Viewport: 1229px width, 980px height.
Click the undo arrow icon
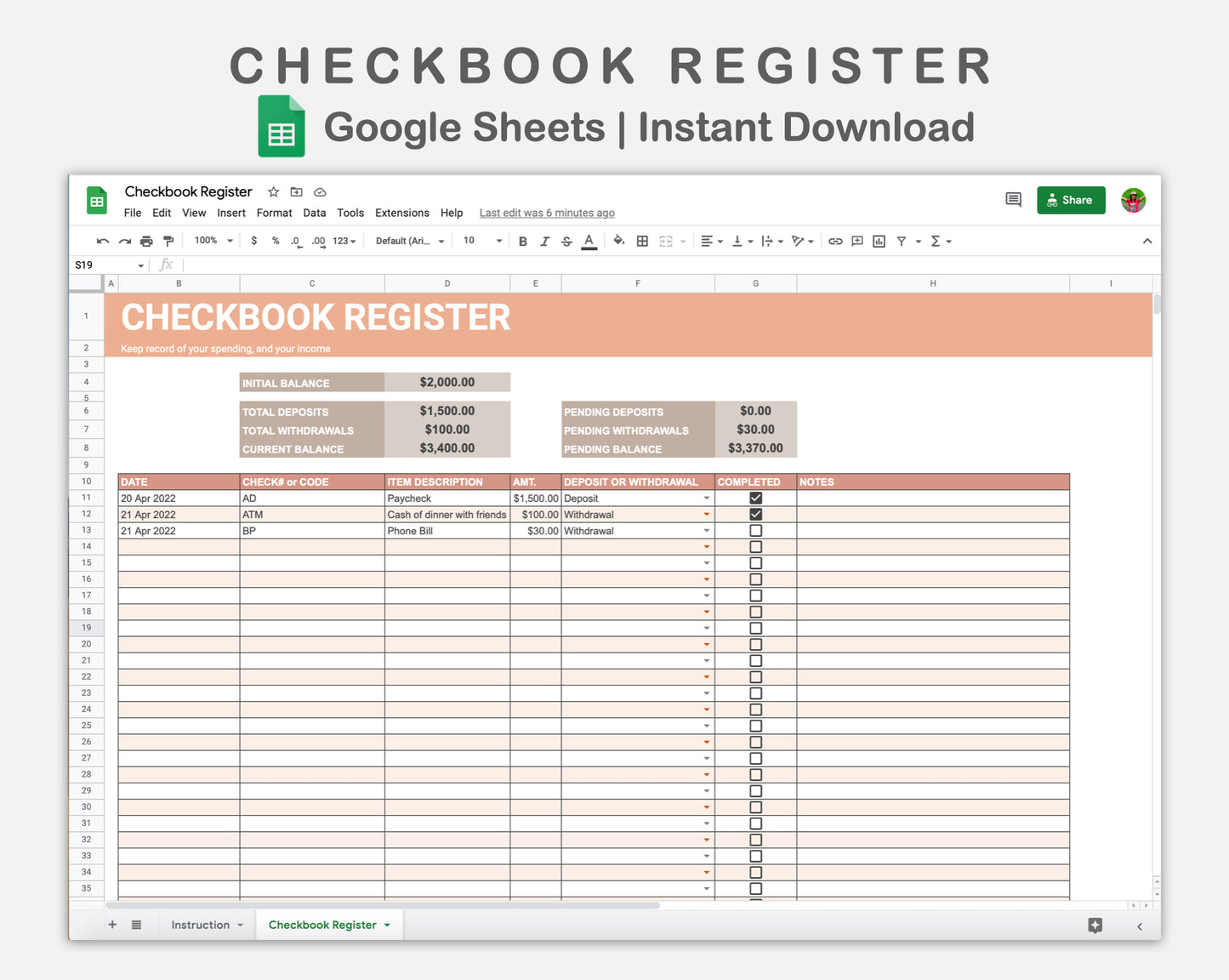(x=103, y=242)
